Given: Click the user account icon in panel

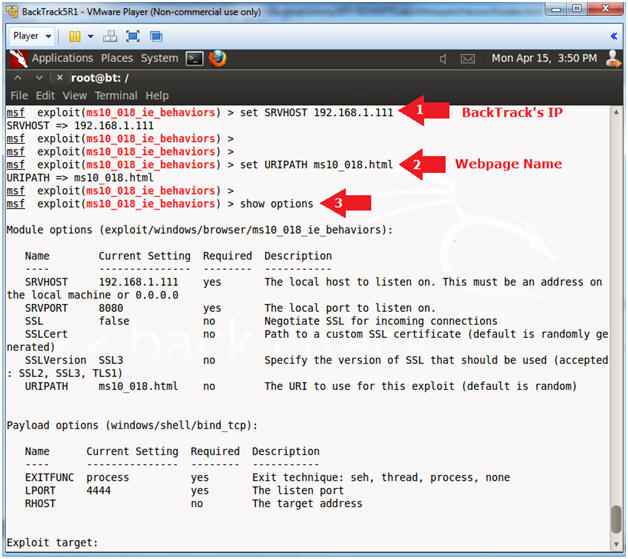Looking at the screenshot, I should (x=613, y=58).
